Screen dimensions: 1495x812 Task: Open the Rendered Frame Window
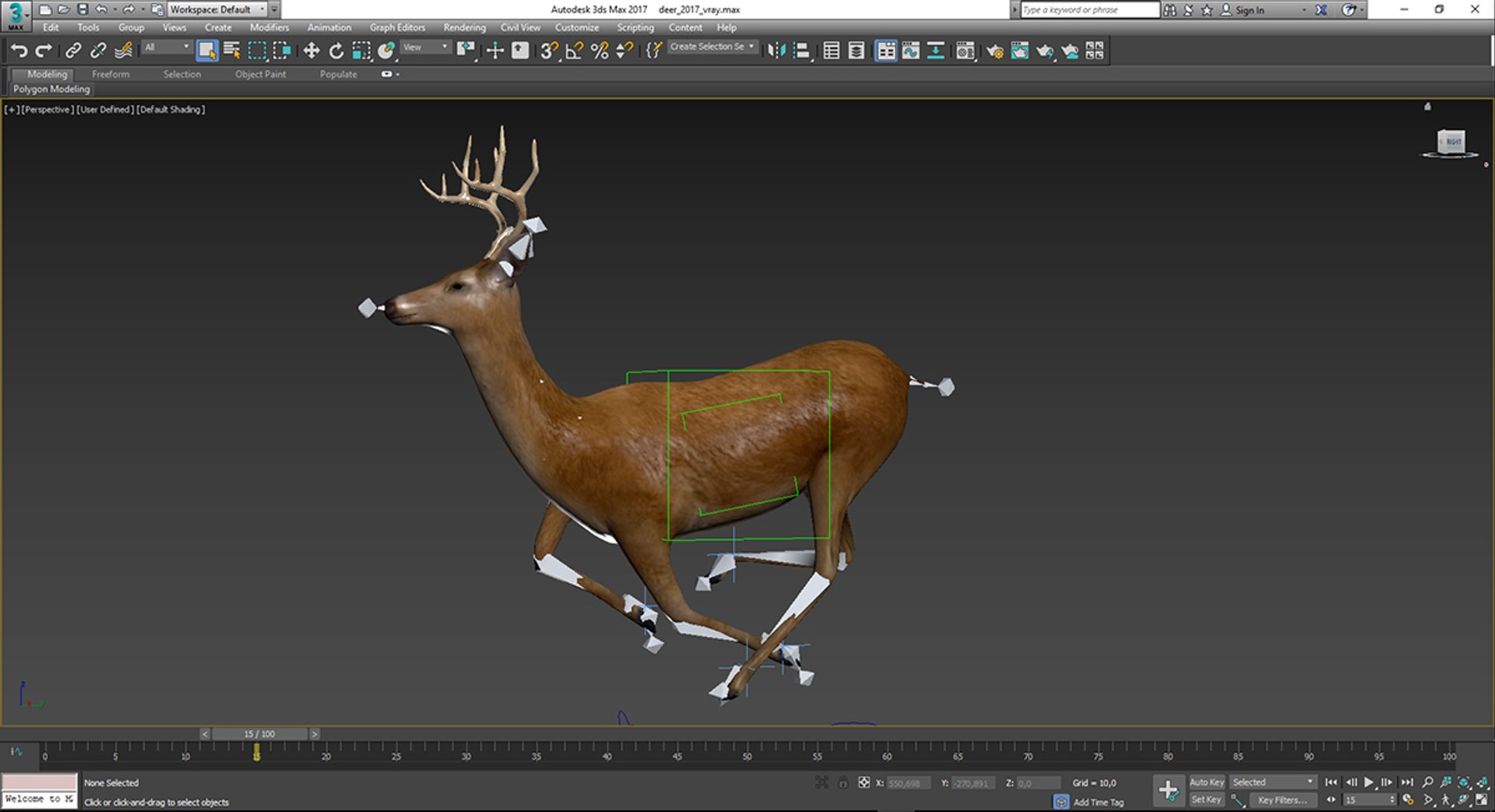[x=1019, y=51]
